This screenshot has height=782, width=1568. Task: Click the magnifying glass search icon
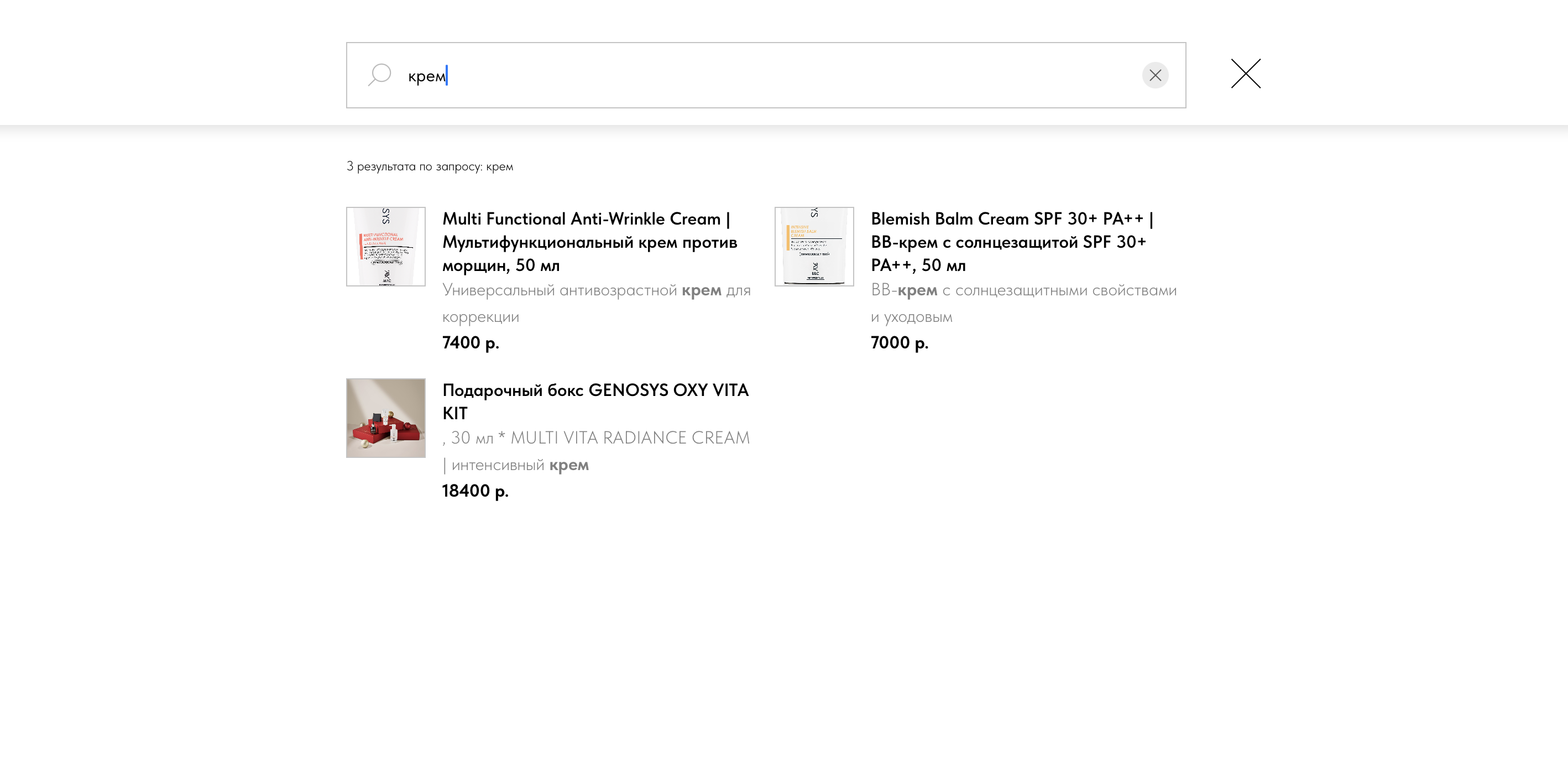point(379,75)
